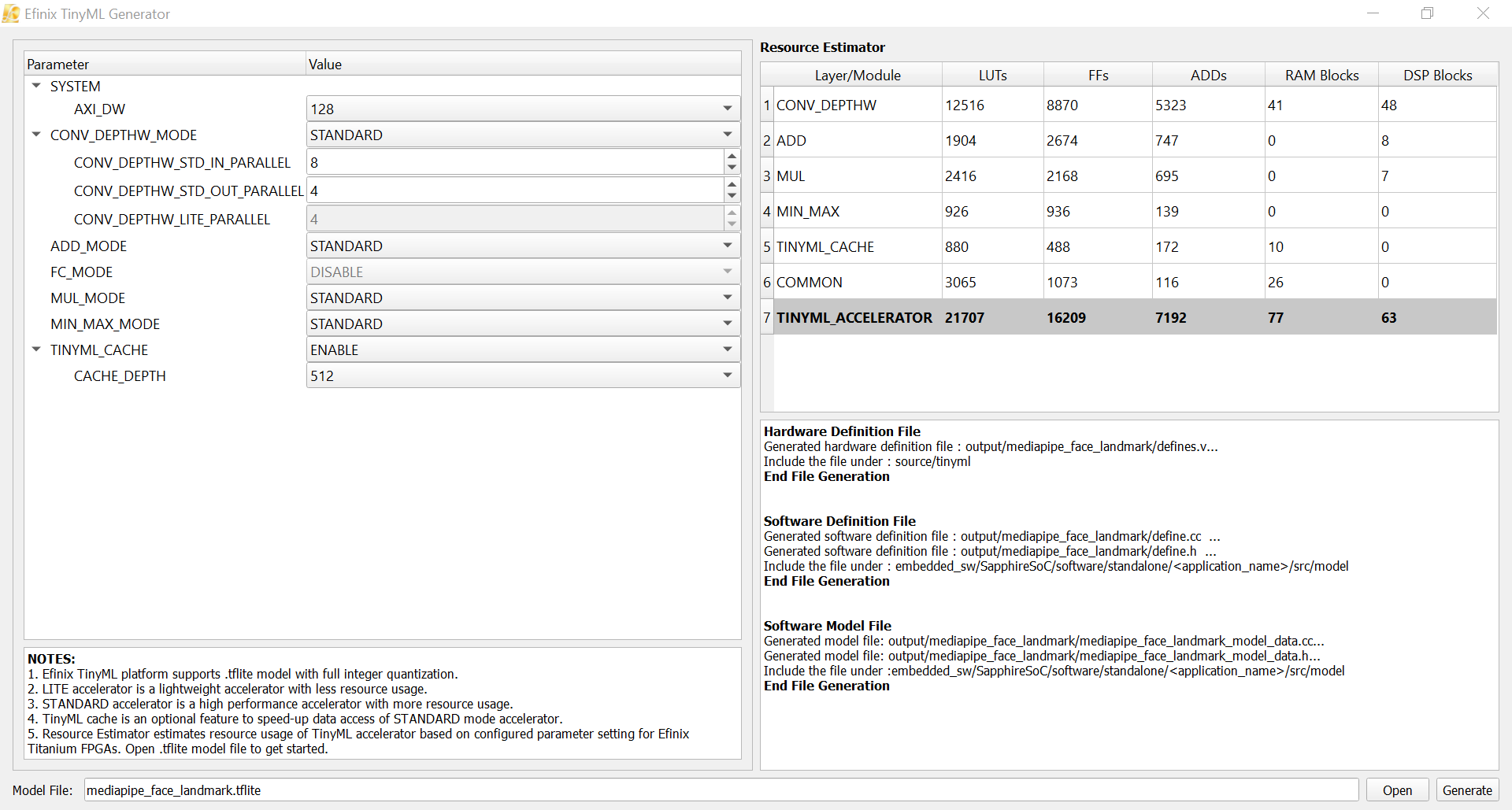Image resolution: width=1512 pixels, height=810 pixels.
Task: Select the ADD_MODE parameter label
Action: [88, 246]
